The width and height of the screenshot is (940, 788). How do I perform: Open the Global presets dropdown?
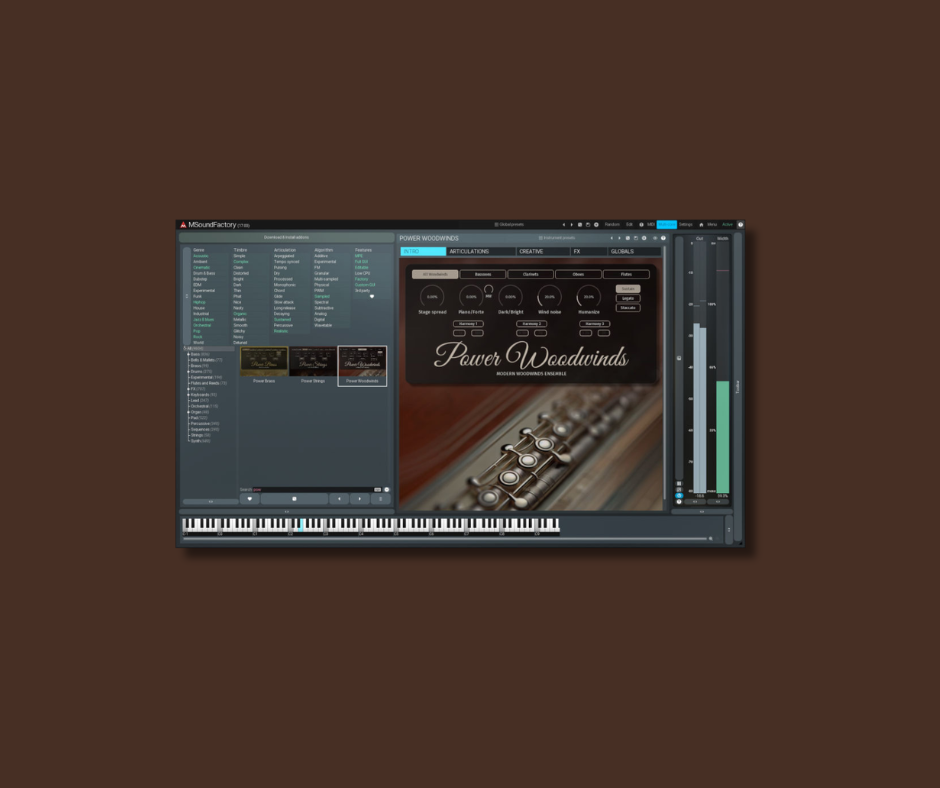(510, 225)
